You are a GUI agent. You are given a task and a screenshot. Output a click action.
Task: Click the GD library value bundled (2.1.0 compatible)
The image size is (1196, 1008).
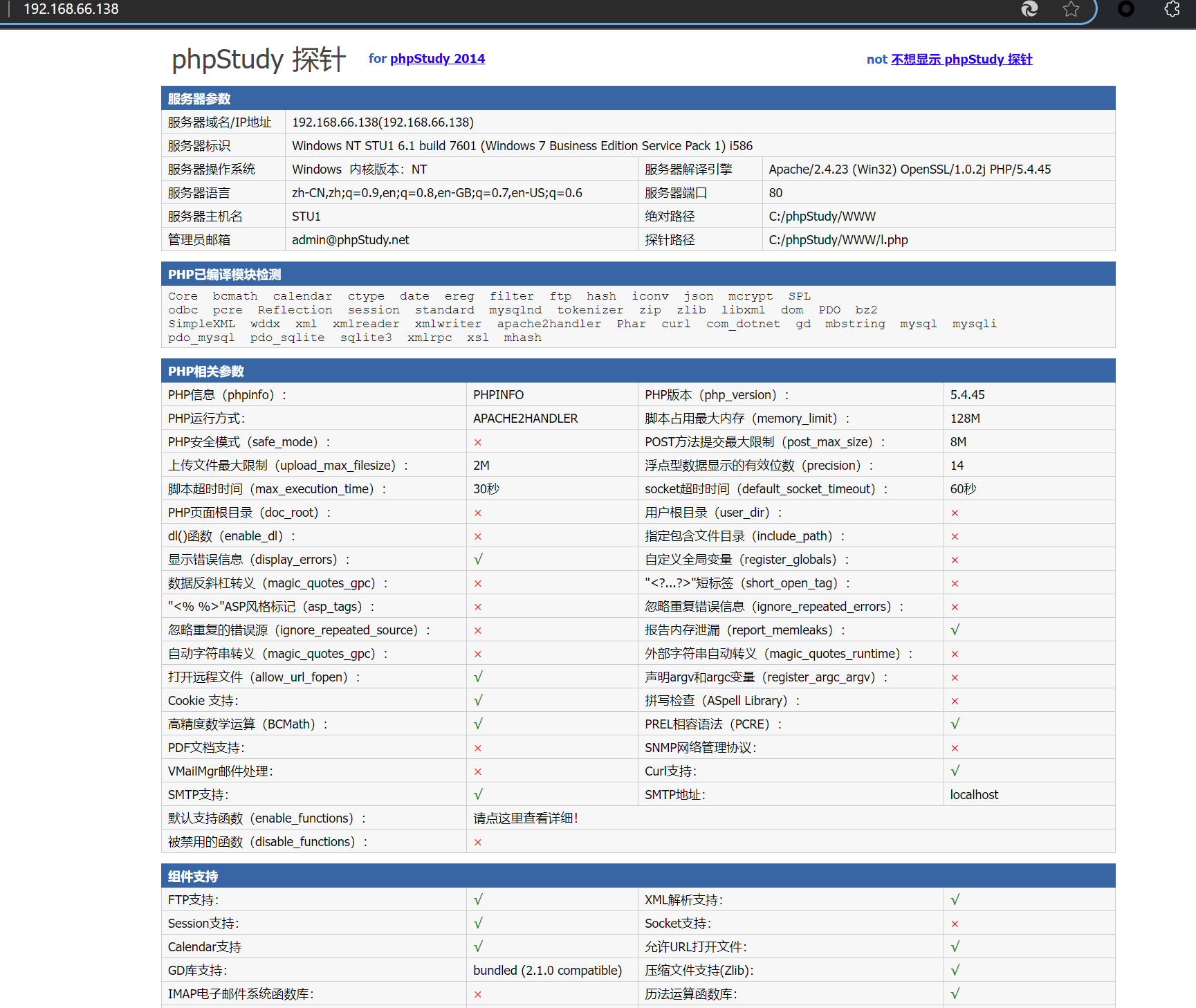click(547, 971)
